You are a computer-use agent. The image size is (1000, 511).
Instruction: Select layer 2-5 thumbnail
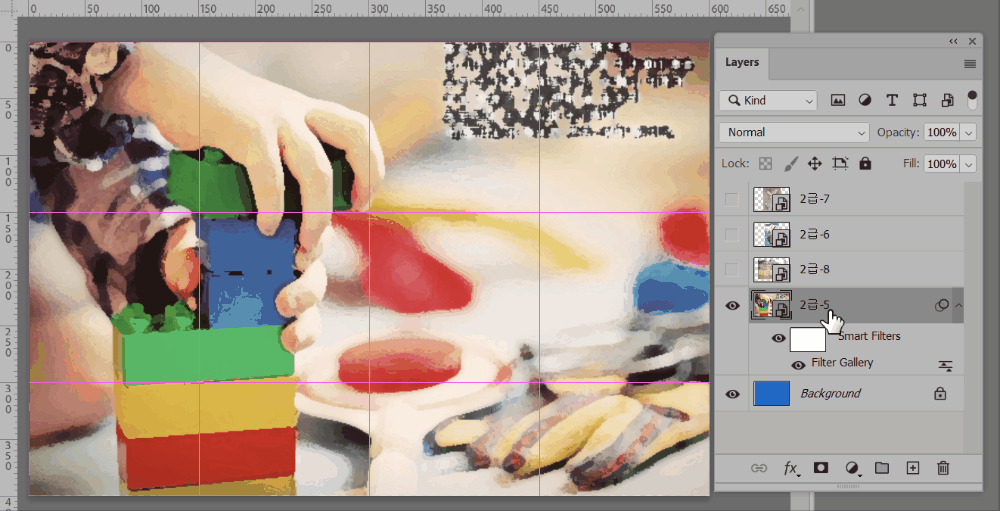coord(772,305)
